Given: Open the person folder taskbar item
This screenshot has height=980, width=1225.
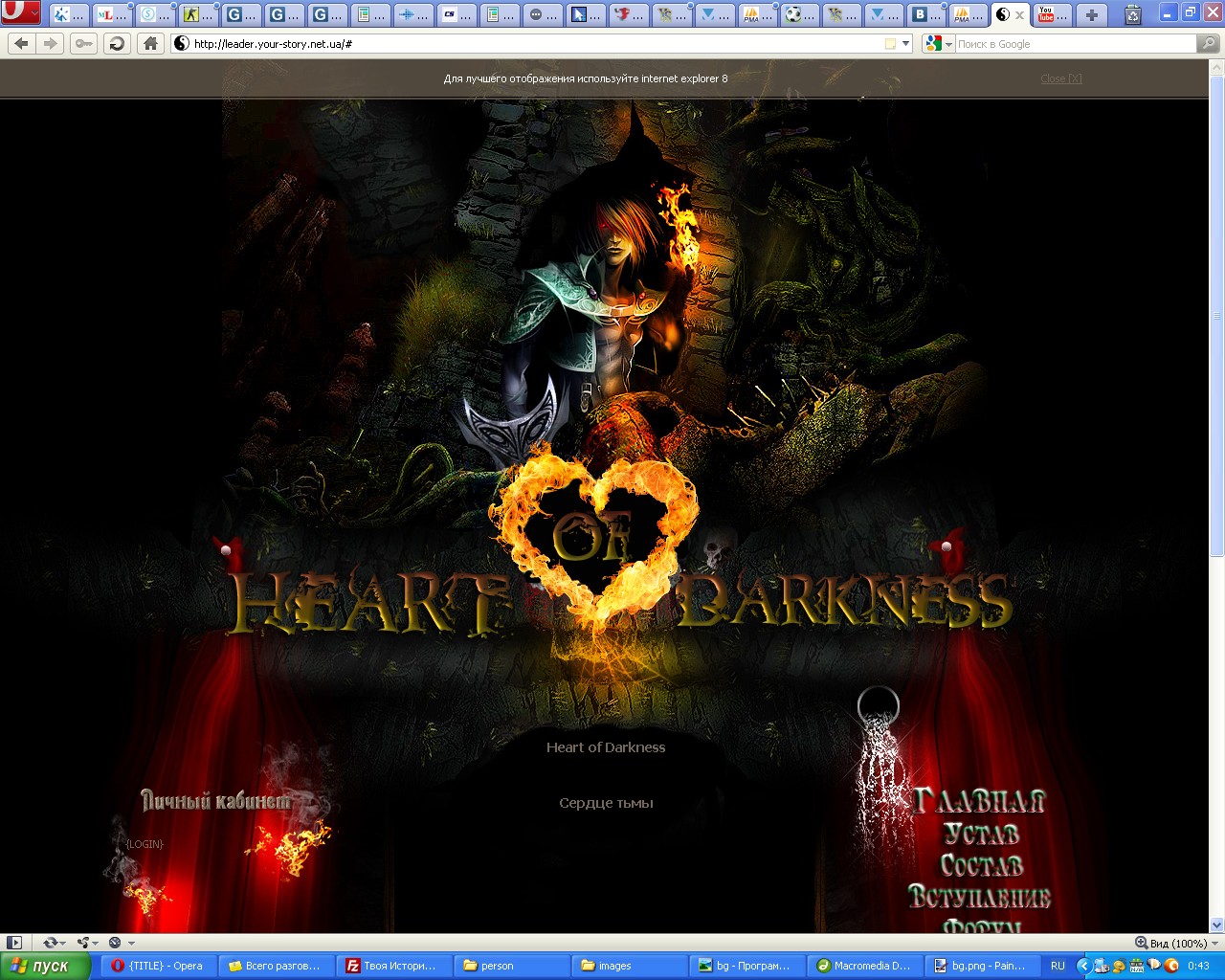Looking at the screenshot, I should (511, 966).
